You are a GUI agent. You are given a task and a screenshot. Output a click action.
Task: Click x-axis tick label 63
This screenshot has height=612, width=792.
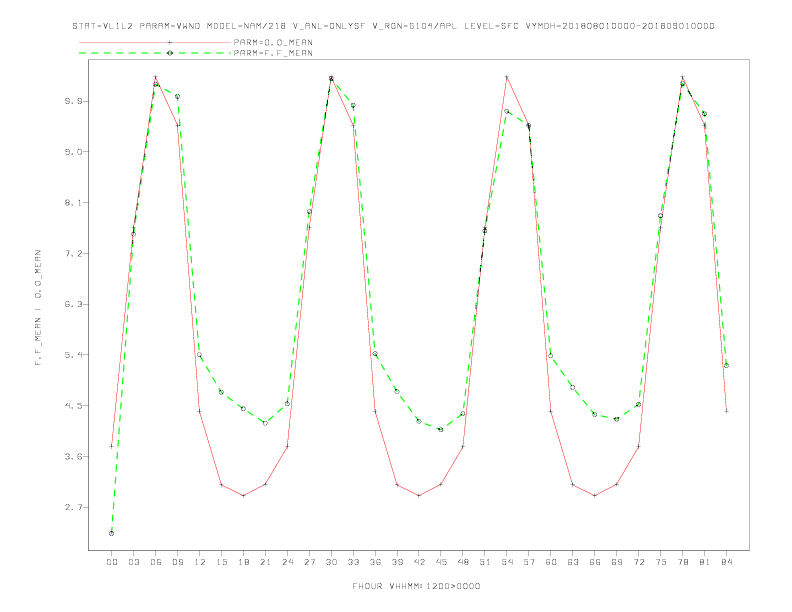(573, 562)
